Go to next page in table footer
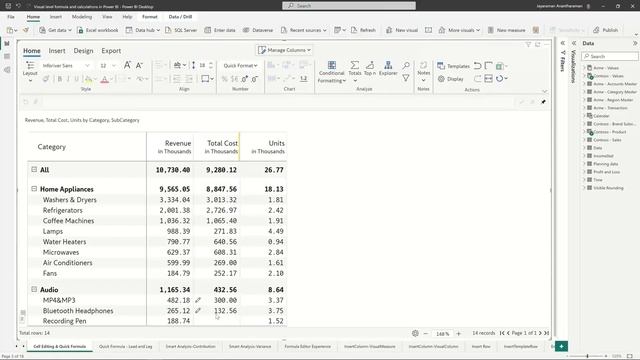This screenshot has width=640, height=360. pyautogui.click(x=540, y=333)
